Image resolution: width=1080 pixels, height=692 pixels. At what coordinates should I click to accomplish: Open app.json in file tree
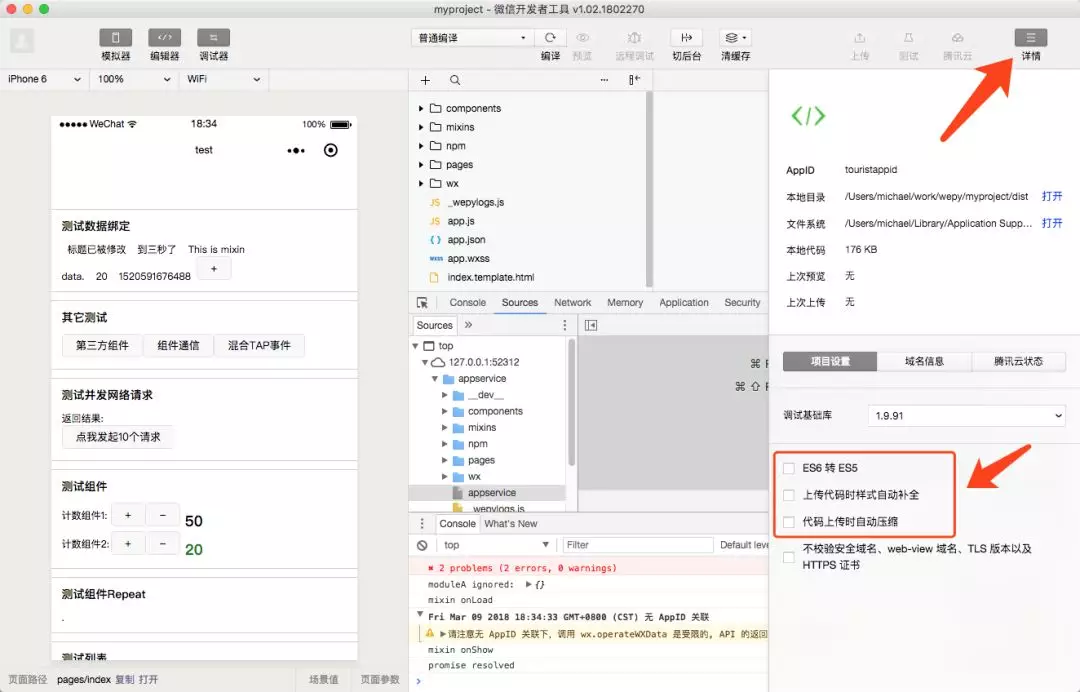466,240
